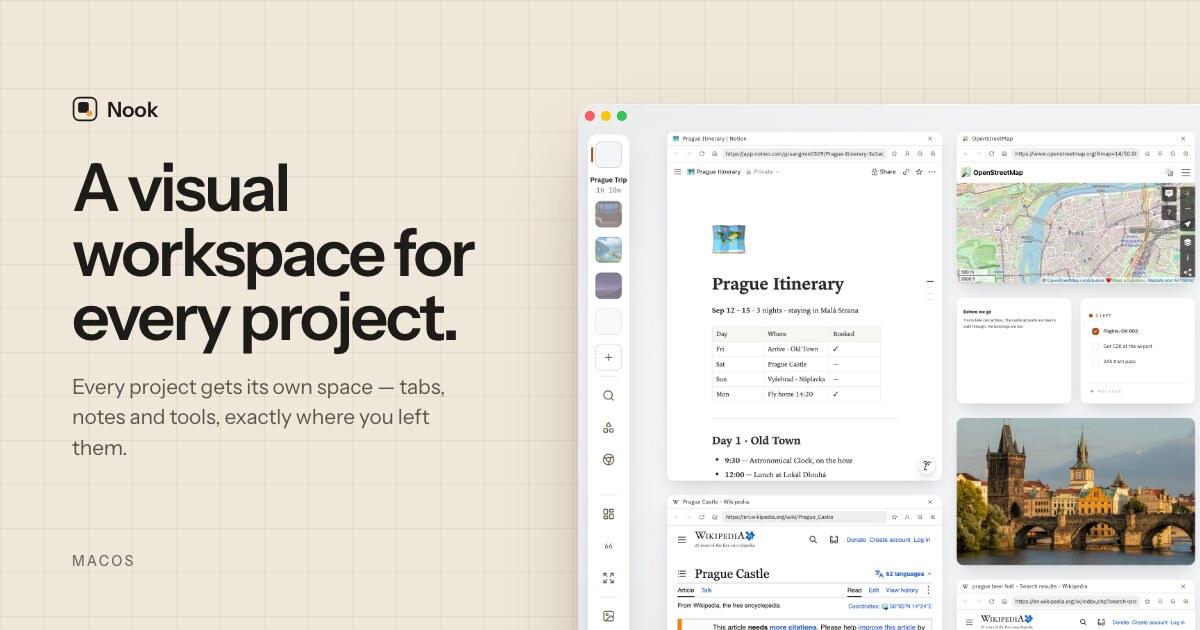Screen dimensions: 1200x630
Task: Check 'Get CZK at the airport'
Action: (1095, 346)
